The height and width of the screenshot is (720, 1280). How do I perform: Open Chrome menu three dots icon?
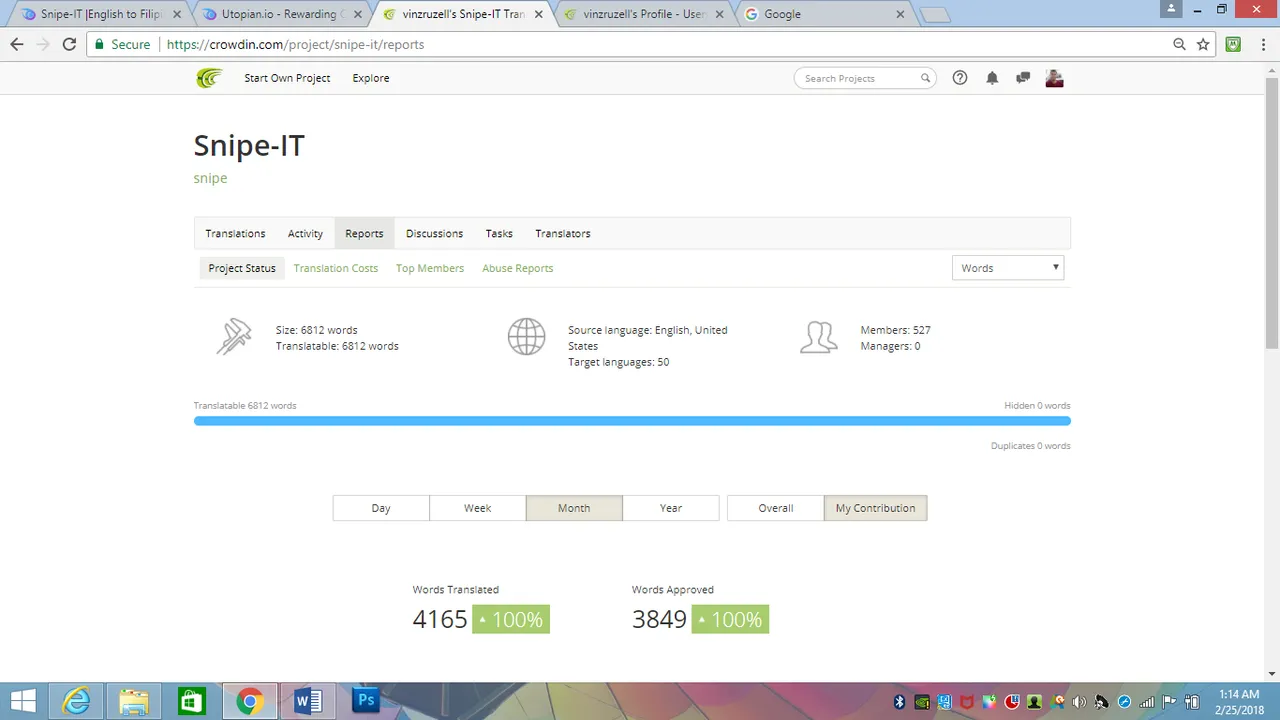[1262, 44]
